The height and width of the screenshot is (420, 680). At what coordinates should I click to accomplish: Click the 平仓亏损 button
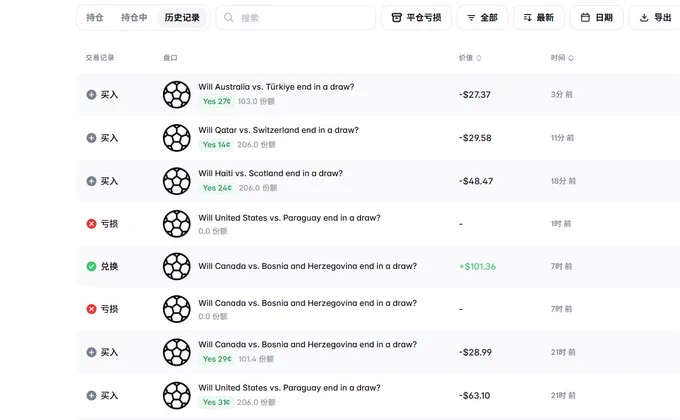coord(416,18)
